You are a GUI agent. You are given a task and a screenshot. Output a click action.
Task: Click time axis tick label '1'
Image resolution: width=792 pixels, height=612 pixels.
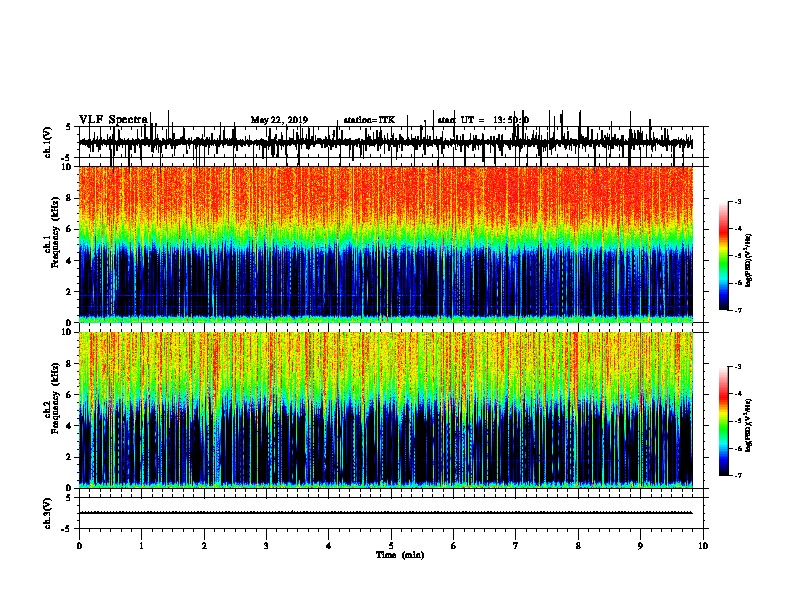coord(141,546)
